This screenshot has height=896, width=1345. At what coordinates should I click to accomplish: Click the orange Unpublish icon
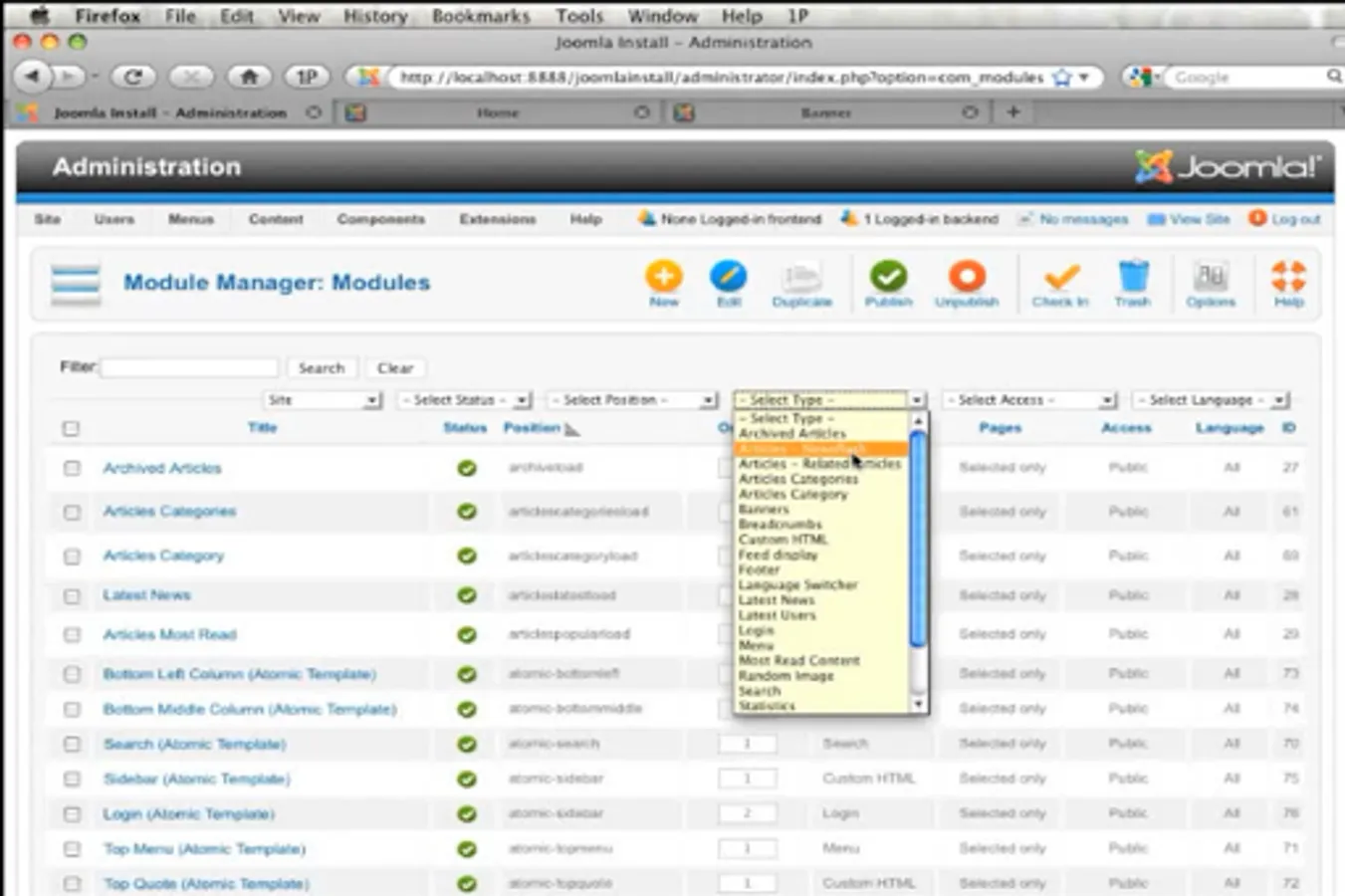[966, 277]
